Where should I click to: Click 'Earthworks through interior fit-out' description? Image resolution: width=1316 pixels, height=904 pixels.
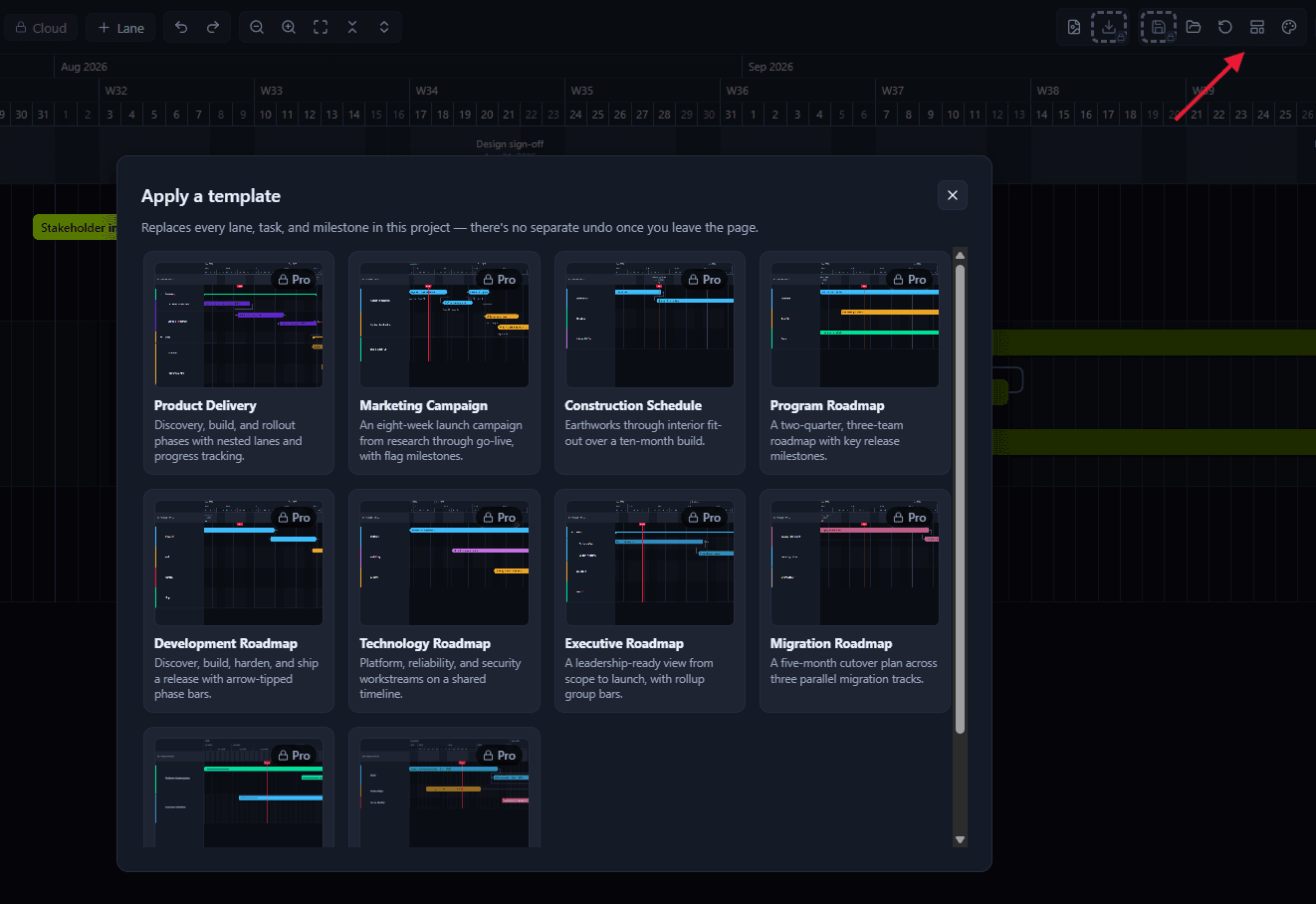tap(643, 433)
